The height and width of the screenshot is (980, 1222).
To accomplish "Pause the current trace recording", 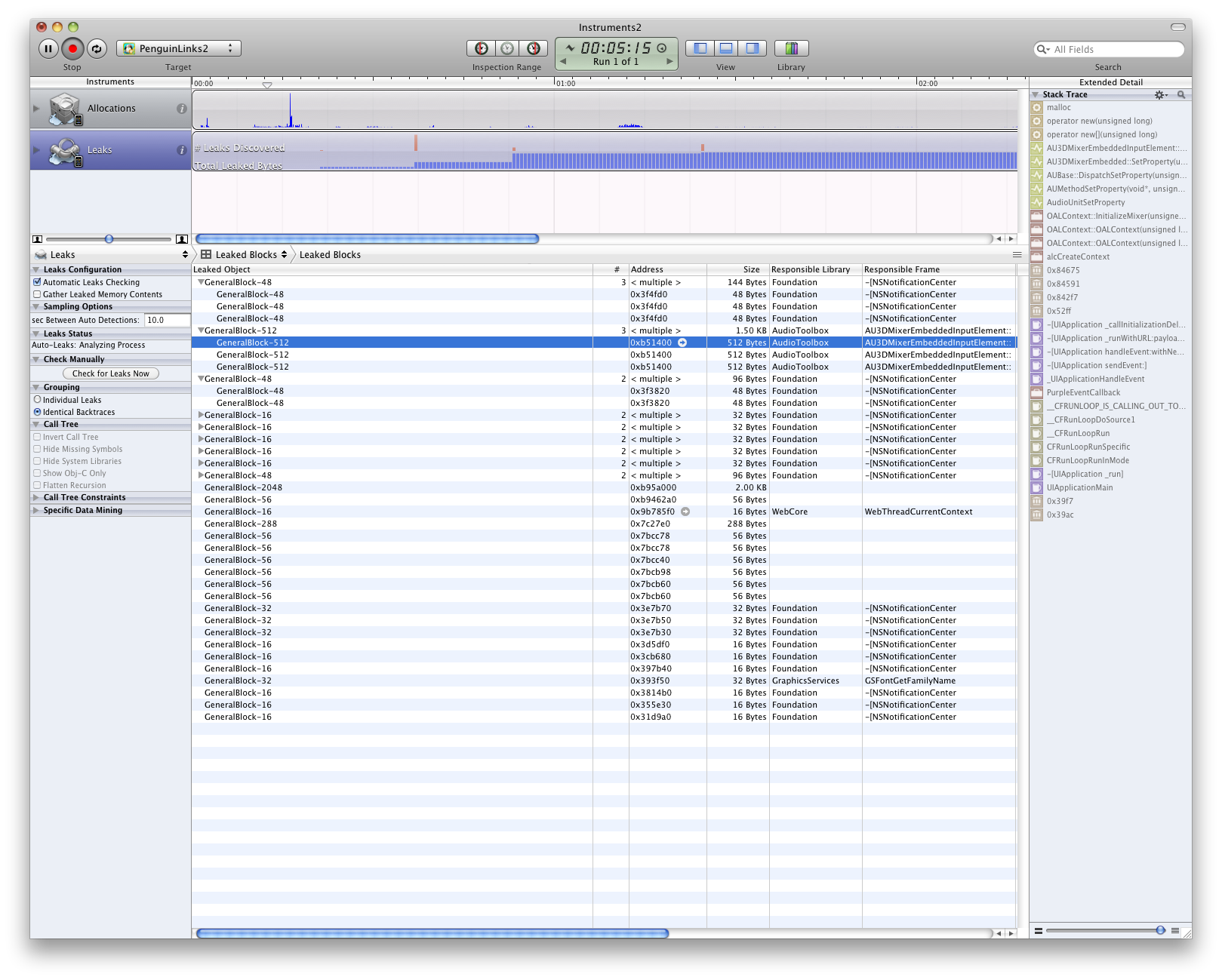I will (x=48, y=49).
